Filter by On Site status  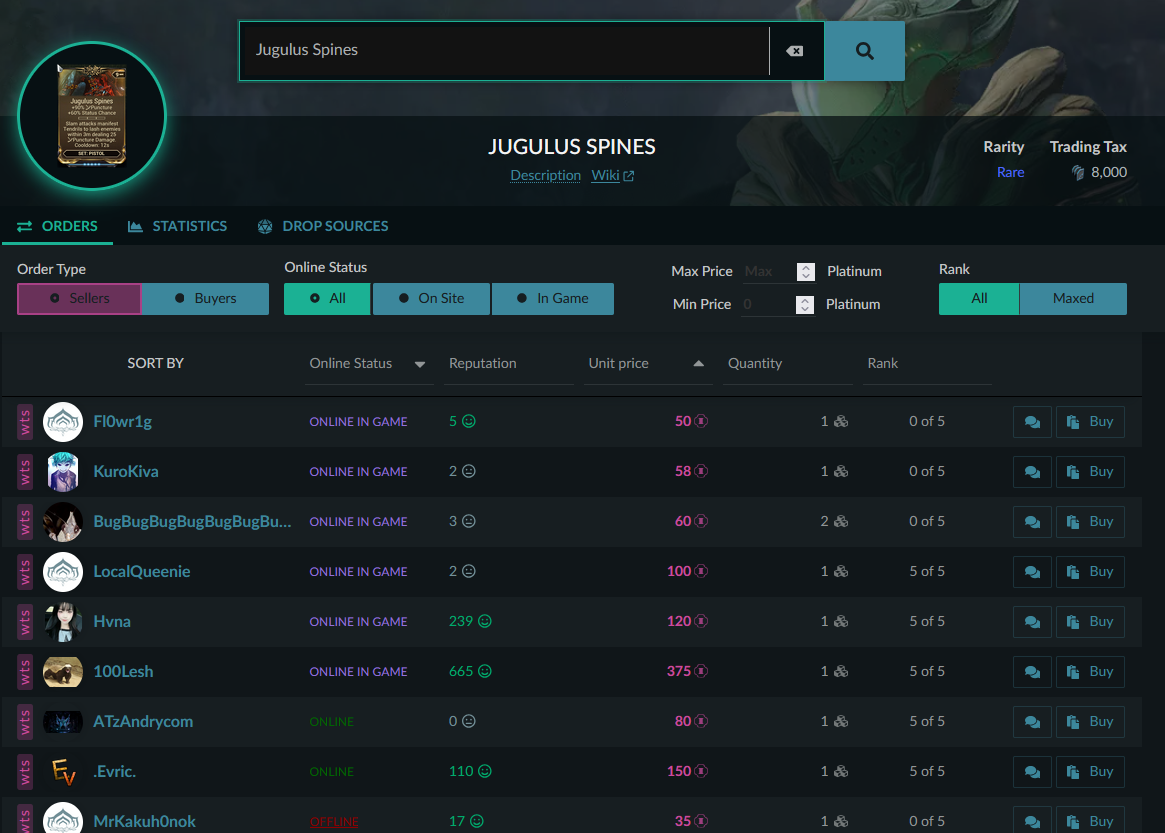431,298
